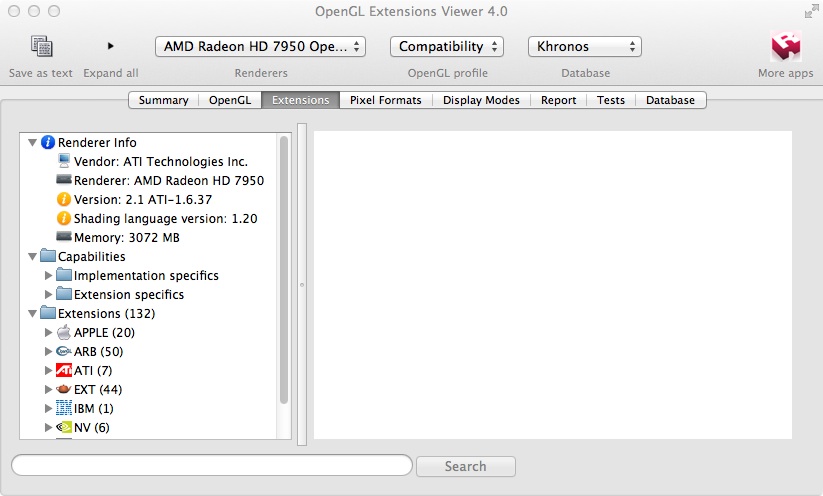Click the Implementation specifics folder icon
The image size is (823, 496).
point(64,275)
